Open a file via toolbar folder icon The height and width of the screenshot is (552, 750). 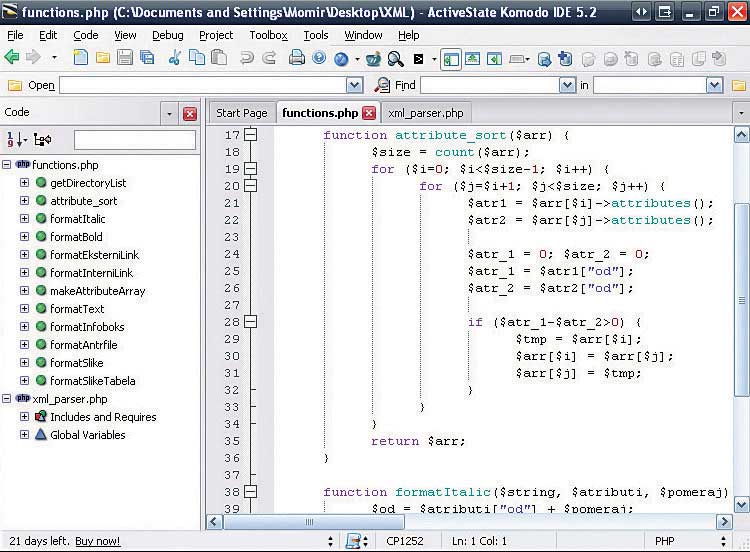(x=103, y=58)
